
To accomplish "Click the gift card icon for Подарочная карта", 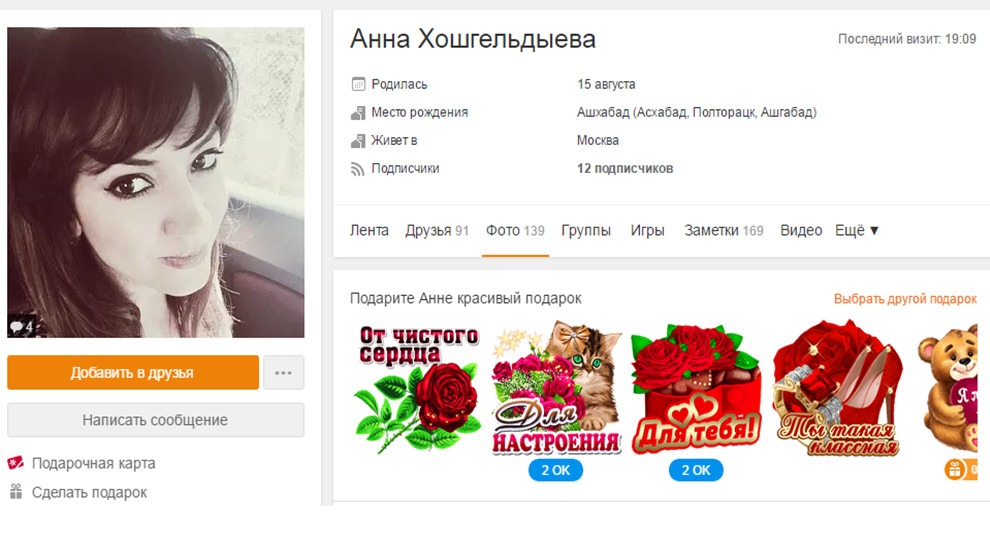I will pyautogui.click(x=16, y=463).
